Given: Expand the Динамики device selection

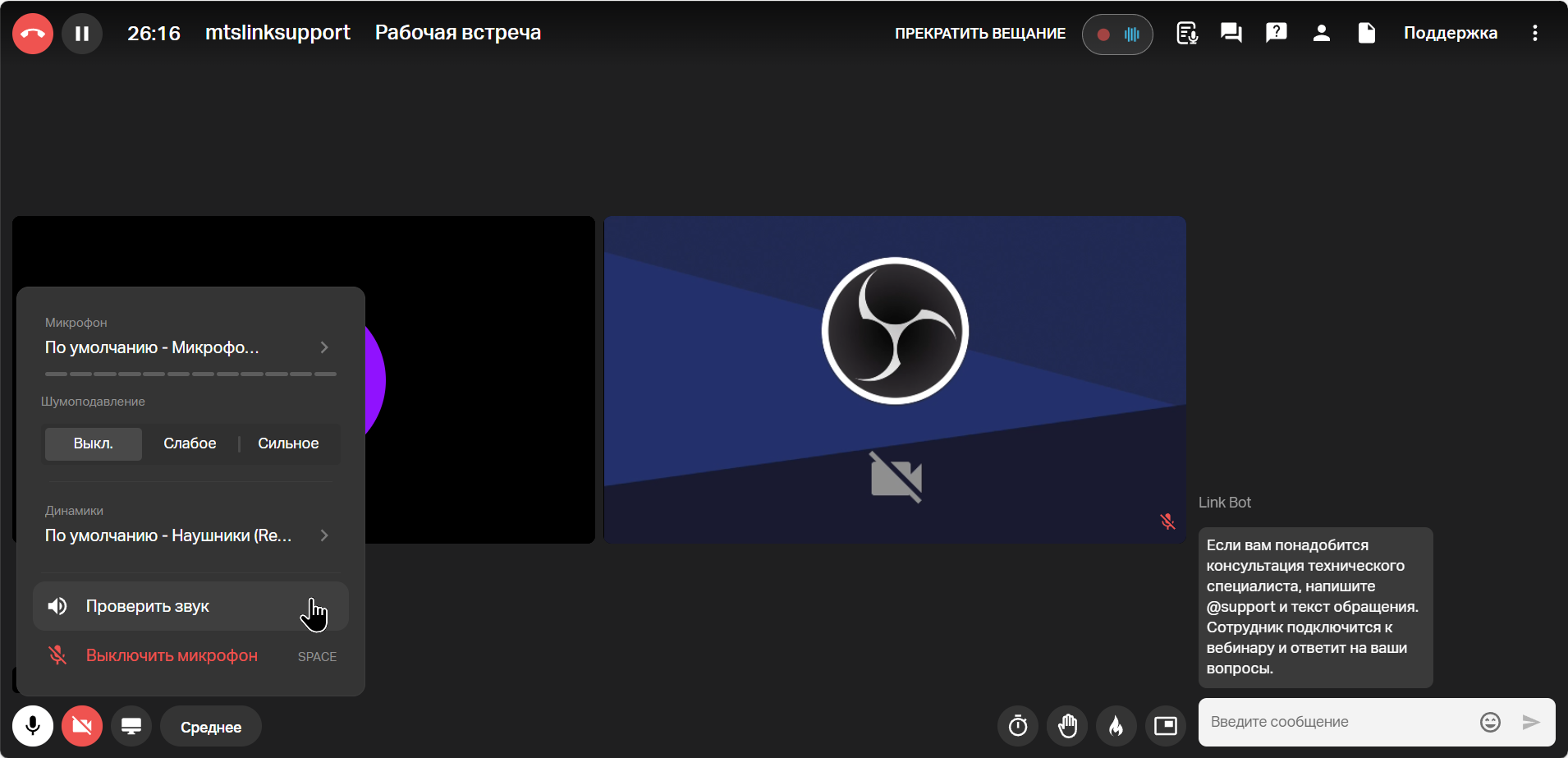Looking at the screenshot, I should pos(189,535).
